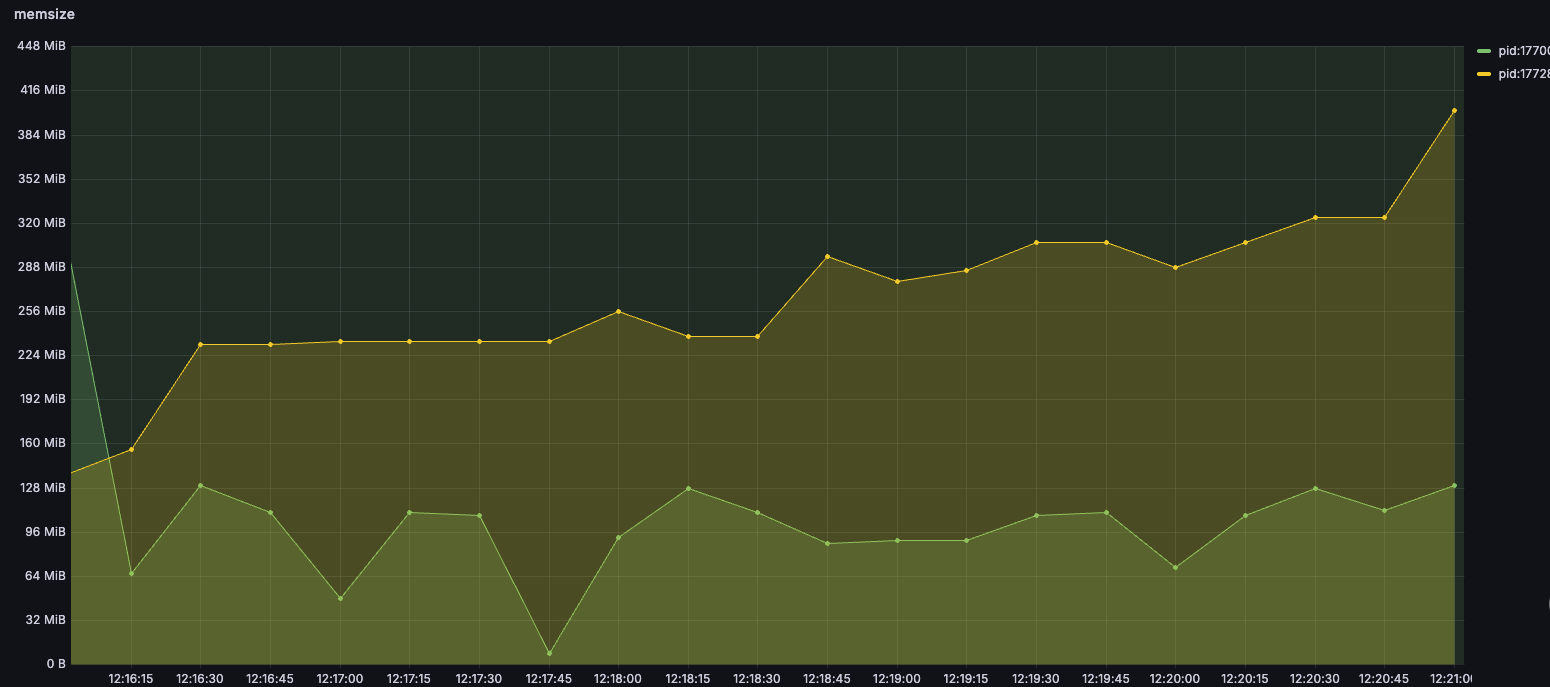Click the 0 B y-axis label
Viewport: 1550px width, 687px height.
pos(56,664)
